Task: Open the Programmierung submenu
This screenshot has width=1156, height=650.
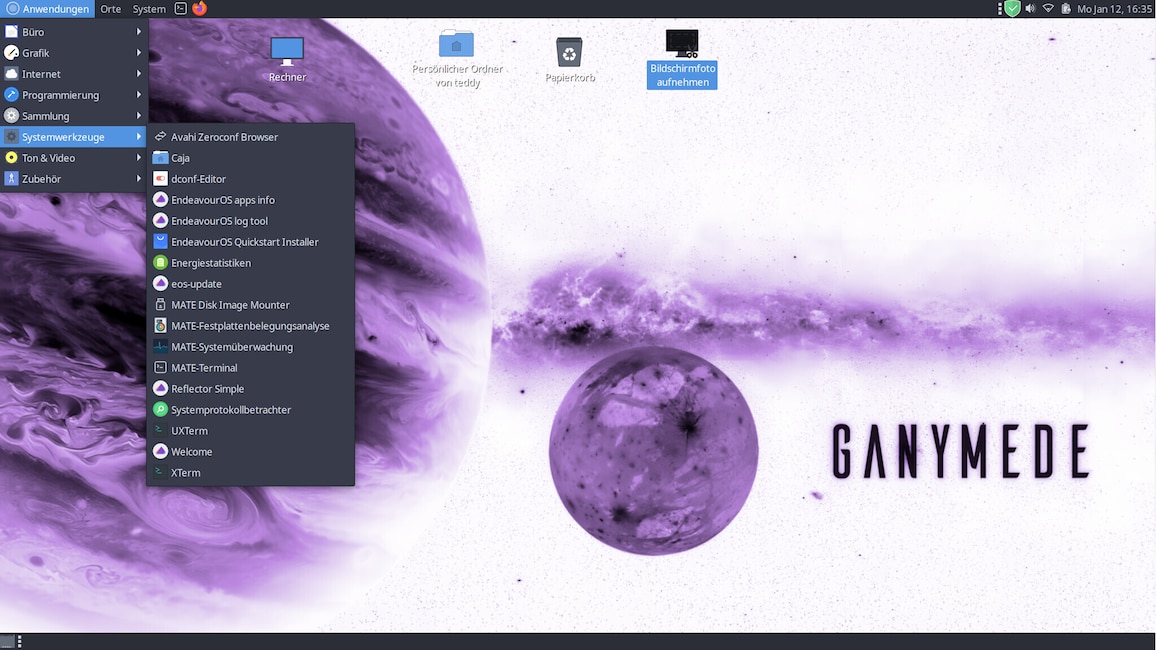Action: coord(74,95)
